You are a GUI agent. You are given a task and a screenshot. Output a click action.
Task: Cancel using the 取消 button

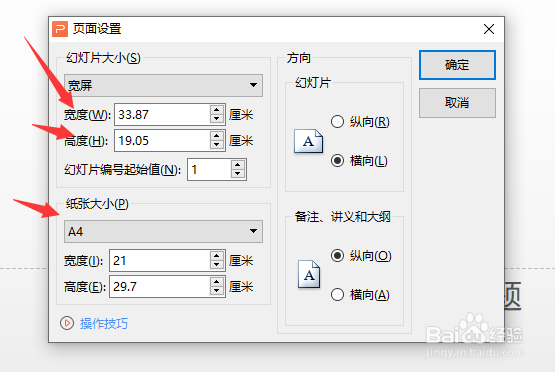457,103
